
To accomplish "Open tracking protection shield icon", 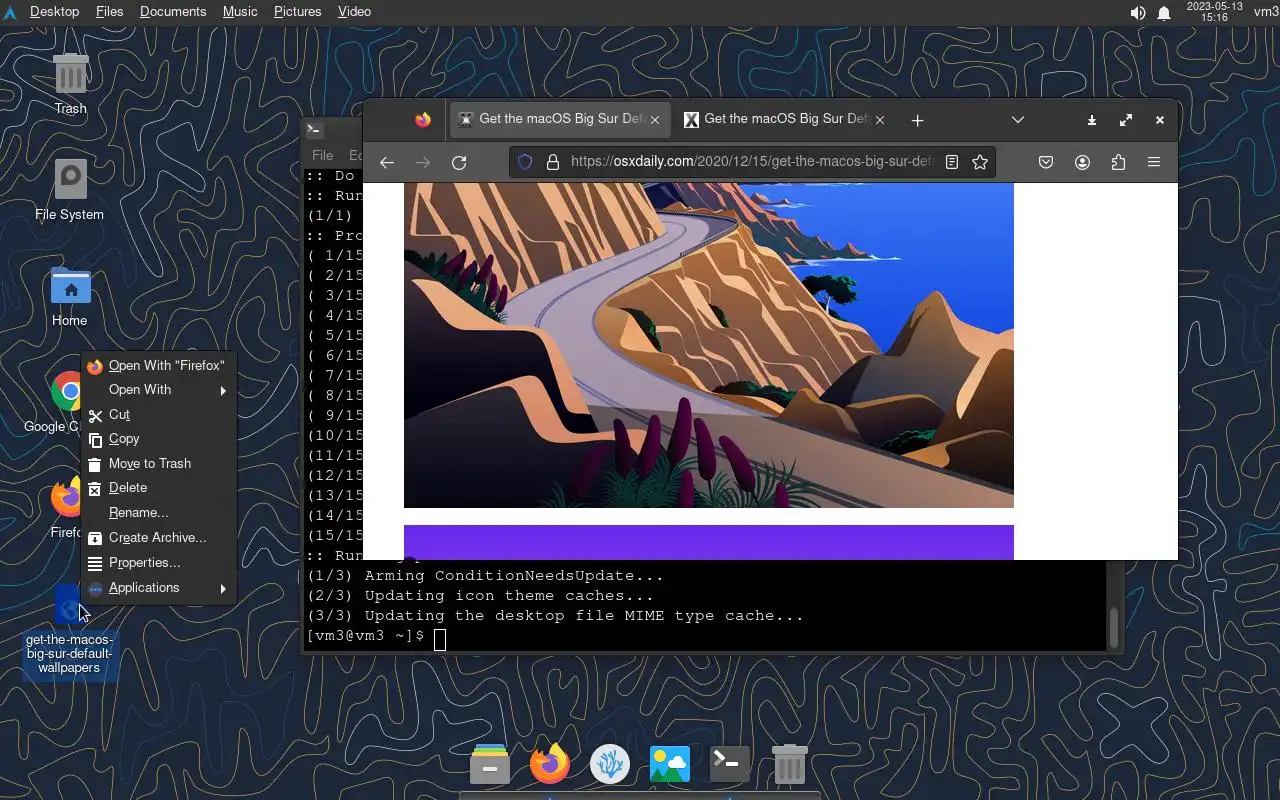I will pyautogui.click(x=525, y=162).
